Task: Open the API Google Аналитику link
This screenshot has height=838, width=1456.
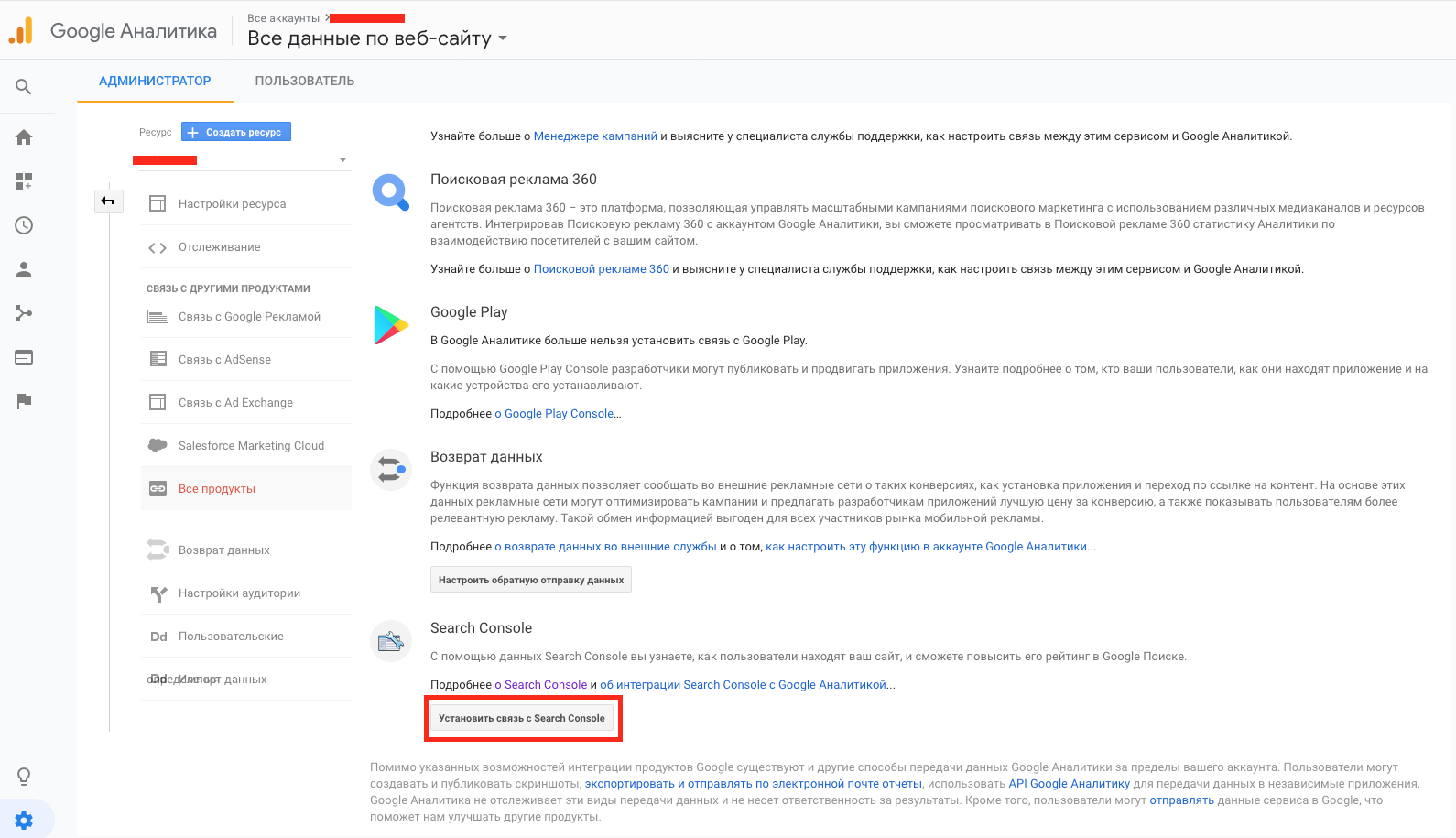Action: [x=1069, y=784]
